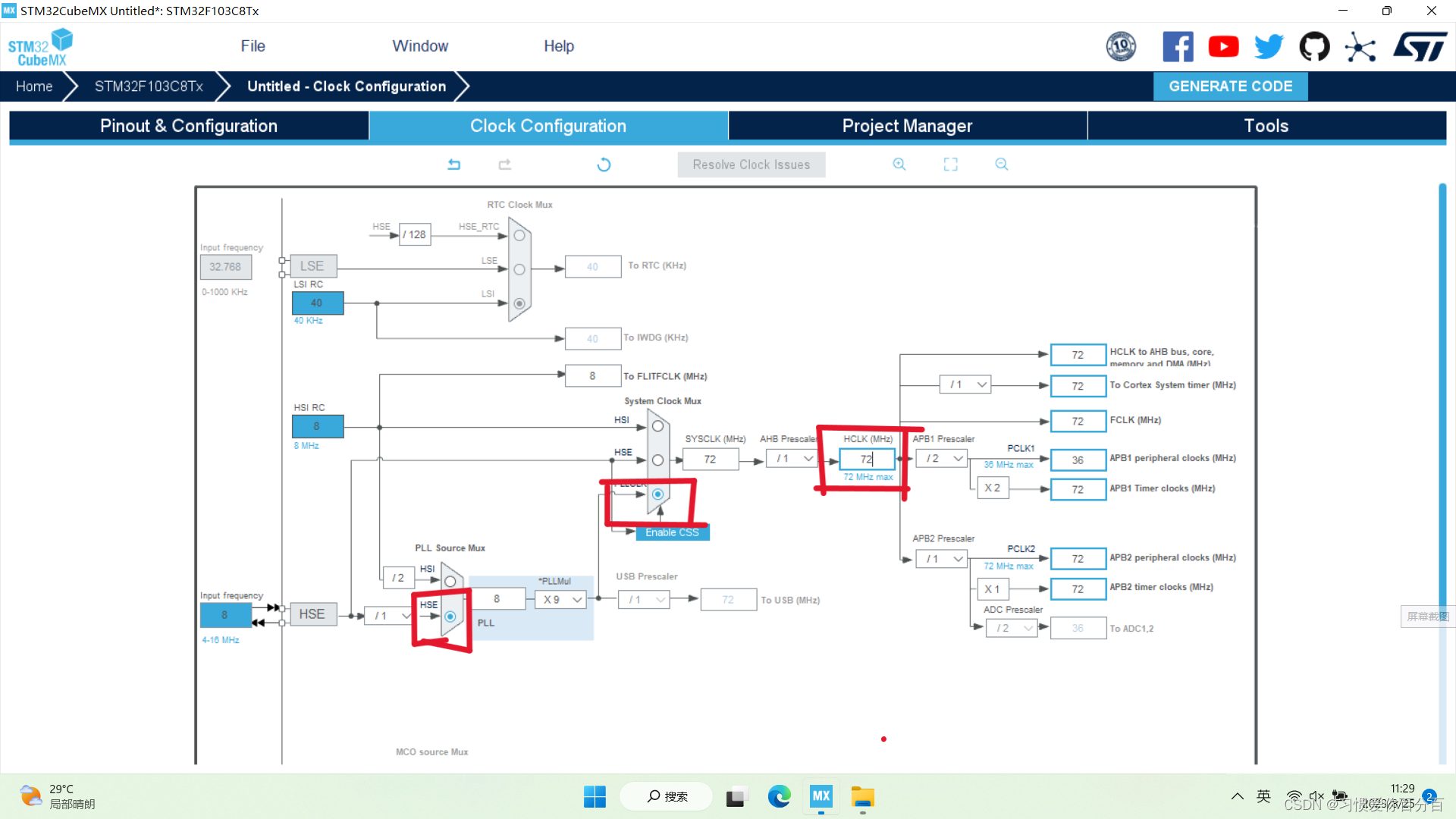
Task: Zoom in on the clock diagram
Action: (x=899, y=165)
